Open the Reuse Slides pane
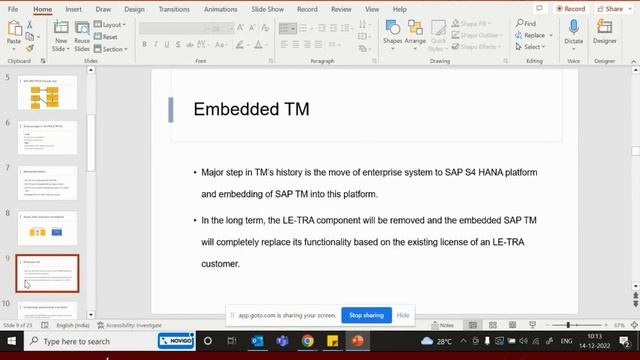Screen dimensions: 640x360 82,36
